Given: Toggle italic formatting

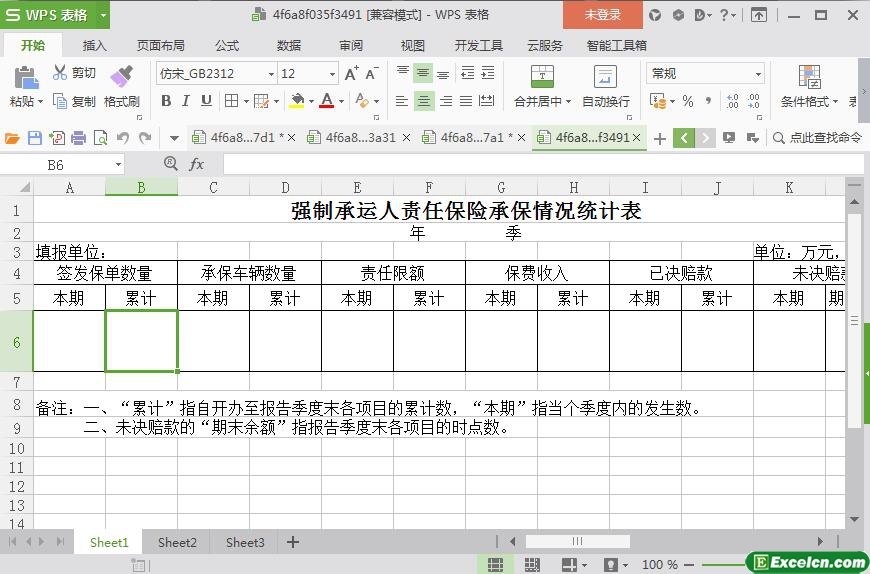Looking at the screenshot, I should 186,100.
